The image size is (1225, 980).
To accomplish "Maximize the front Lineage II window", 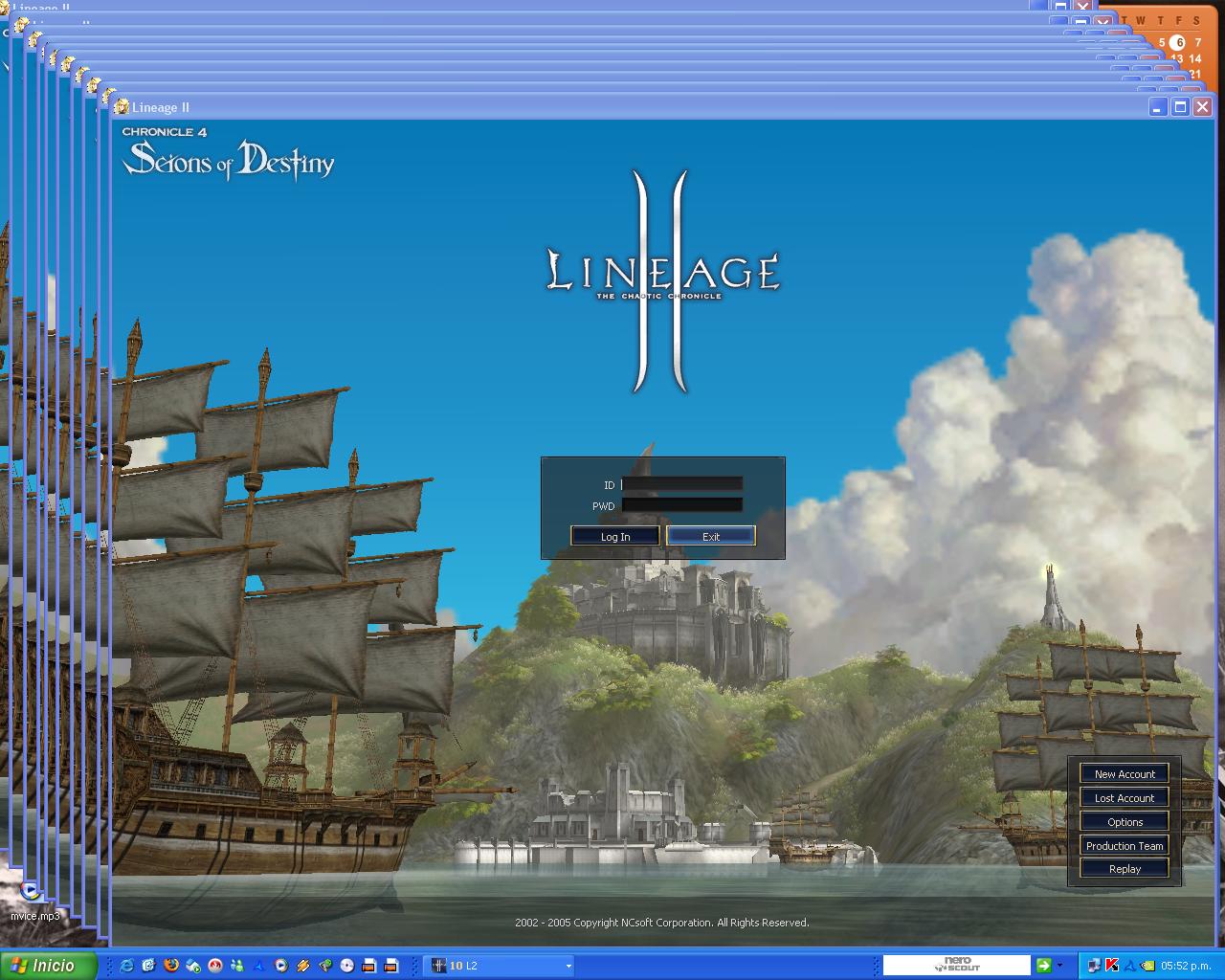I will point(1180,107).
